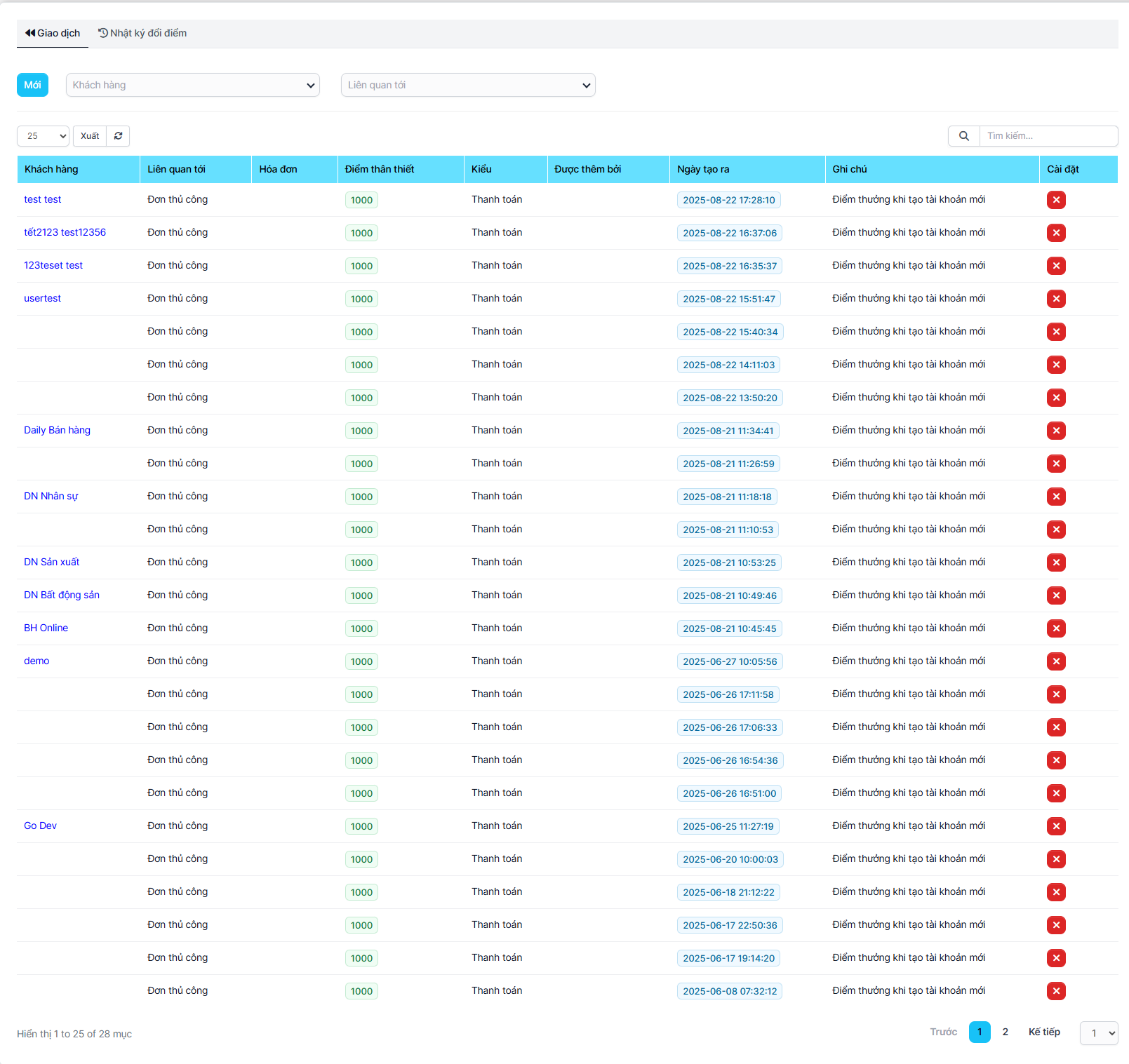Click the "Xuất" export button
Viewport: 1129px width, 1064px height.
88,135
